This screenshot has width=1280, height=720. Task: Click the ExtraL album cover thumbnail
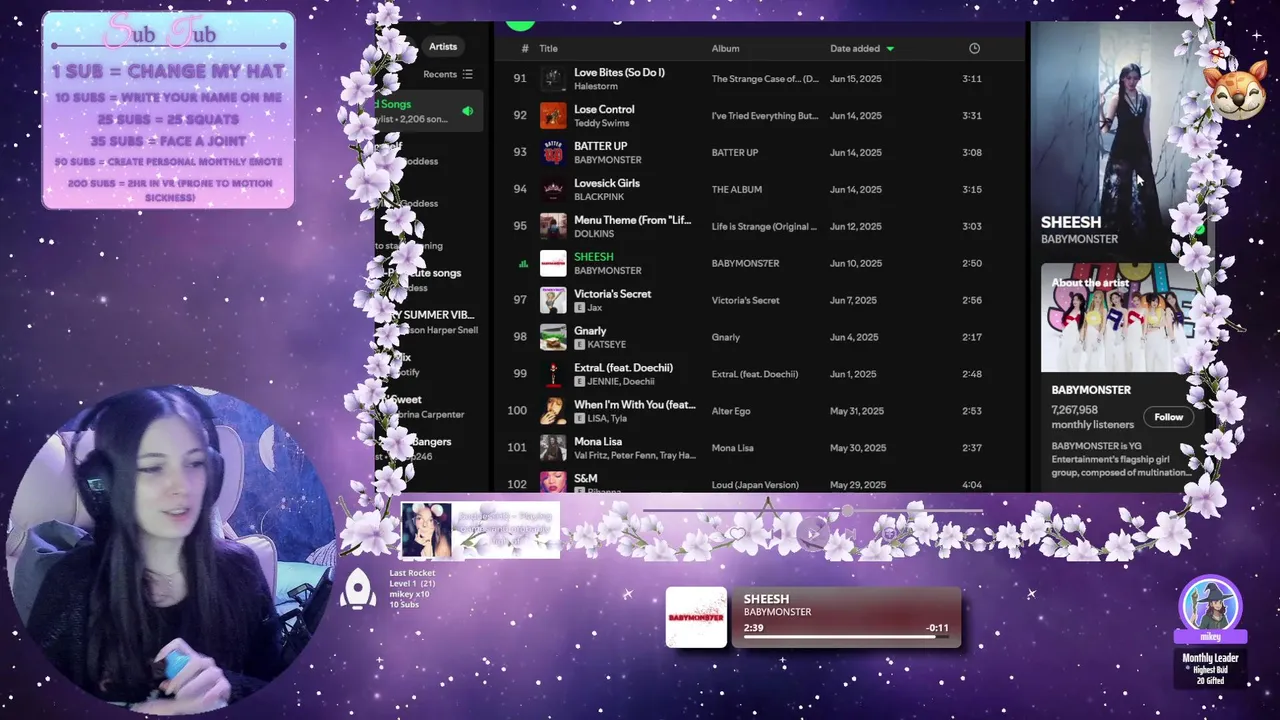coord(553,374)
